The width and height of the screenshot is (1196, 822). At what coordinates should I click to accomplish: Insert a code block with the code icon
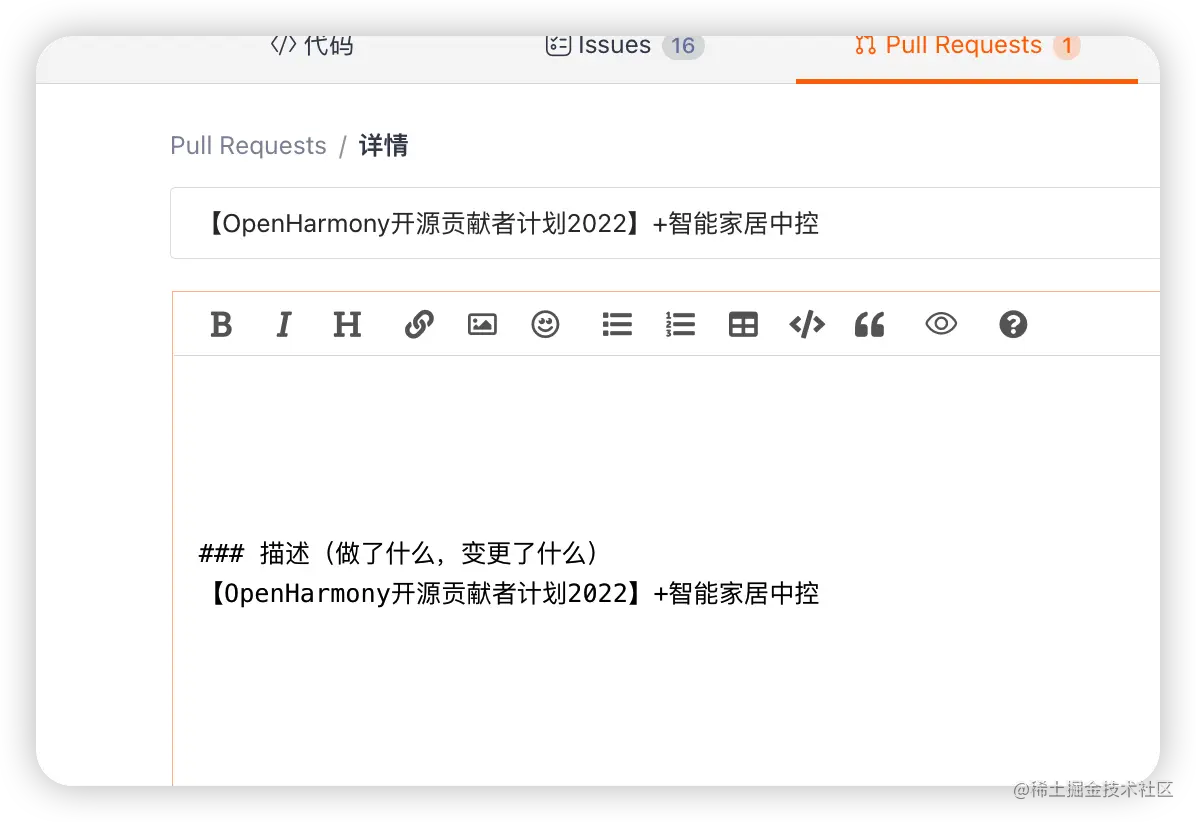tap(807, 325)
